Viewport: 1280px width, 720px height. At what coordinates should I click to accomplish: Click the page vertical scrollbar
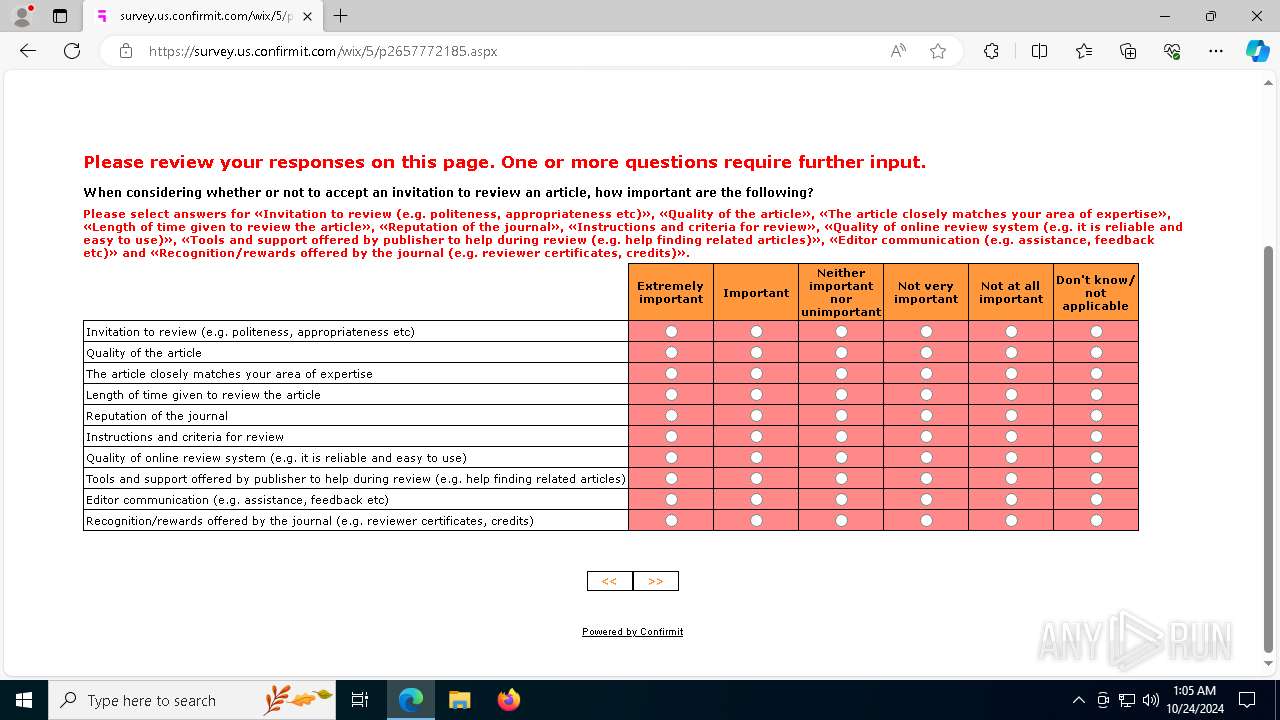pos(1269,448)
